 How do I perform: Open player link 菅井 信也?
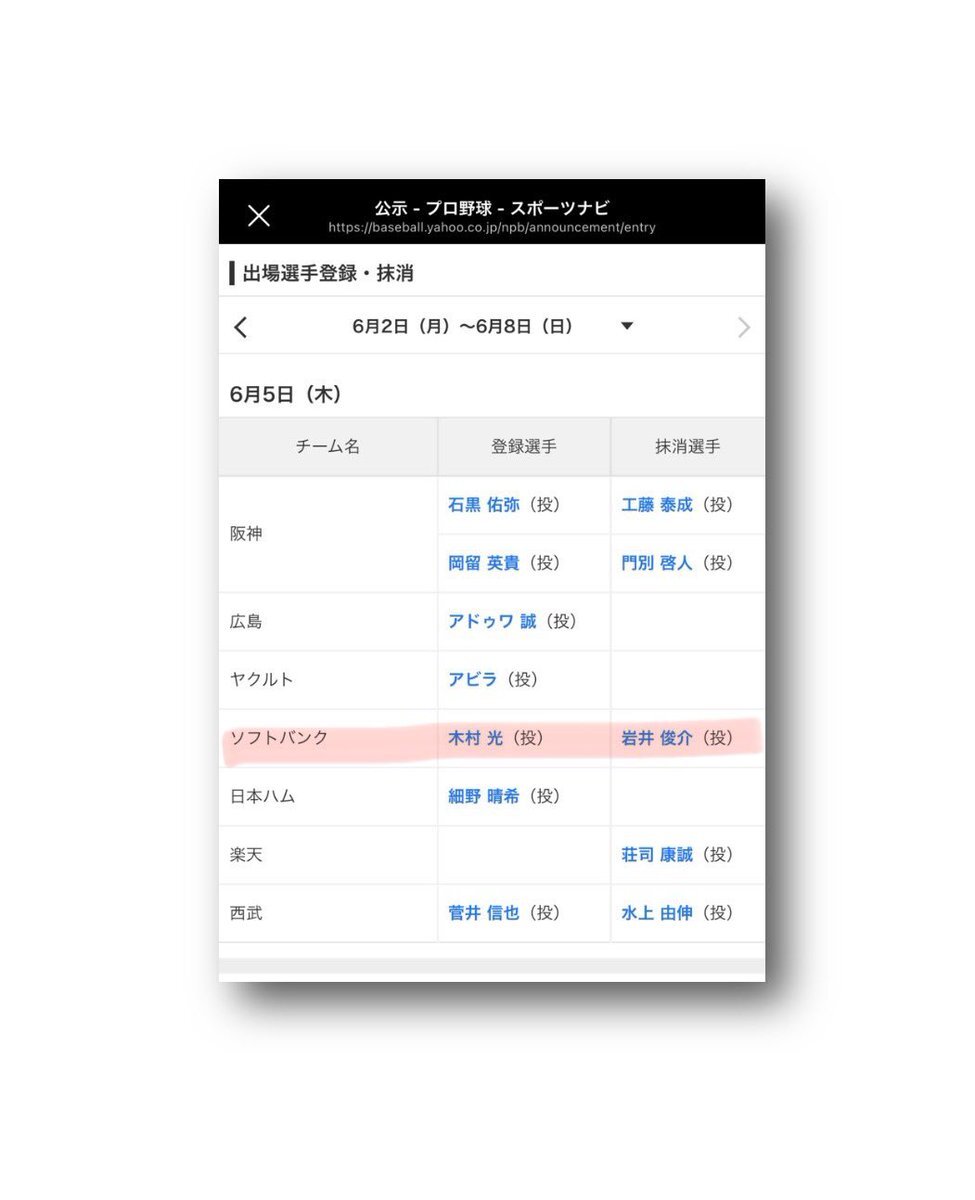(483, 913)
